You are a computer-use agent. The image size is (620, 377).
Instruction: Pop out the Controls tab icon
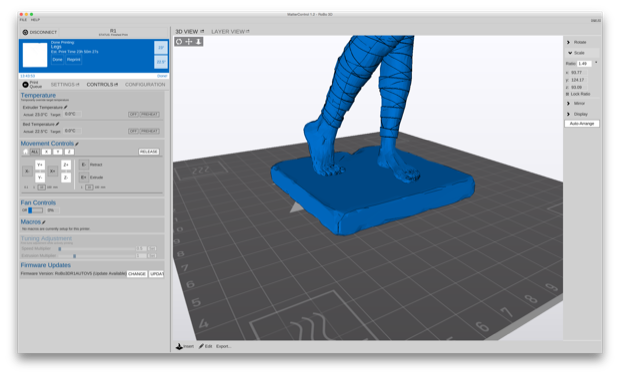116,85
